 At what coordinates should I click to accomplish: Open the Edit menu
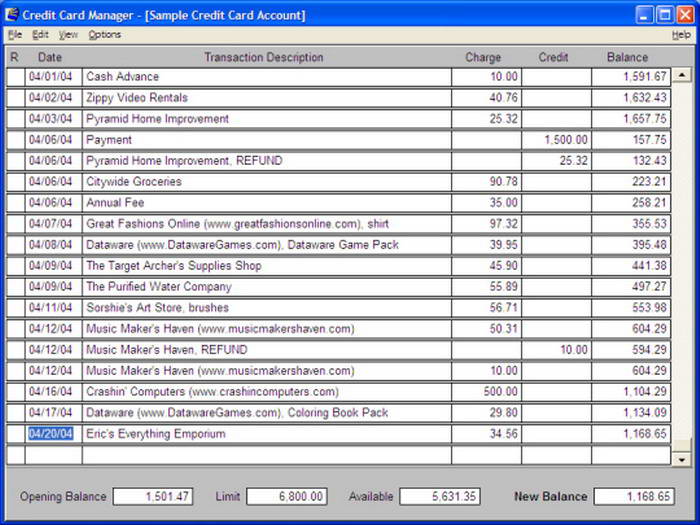coord(40,35)
